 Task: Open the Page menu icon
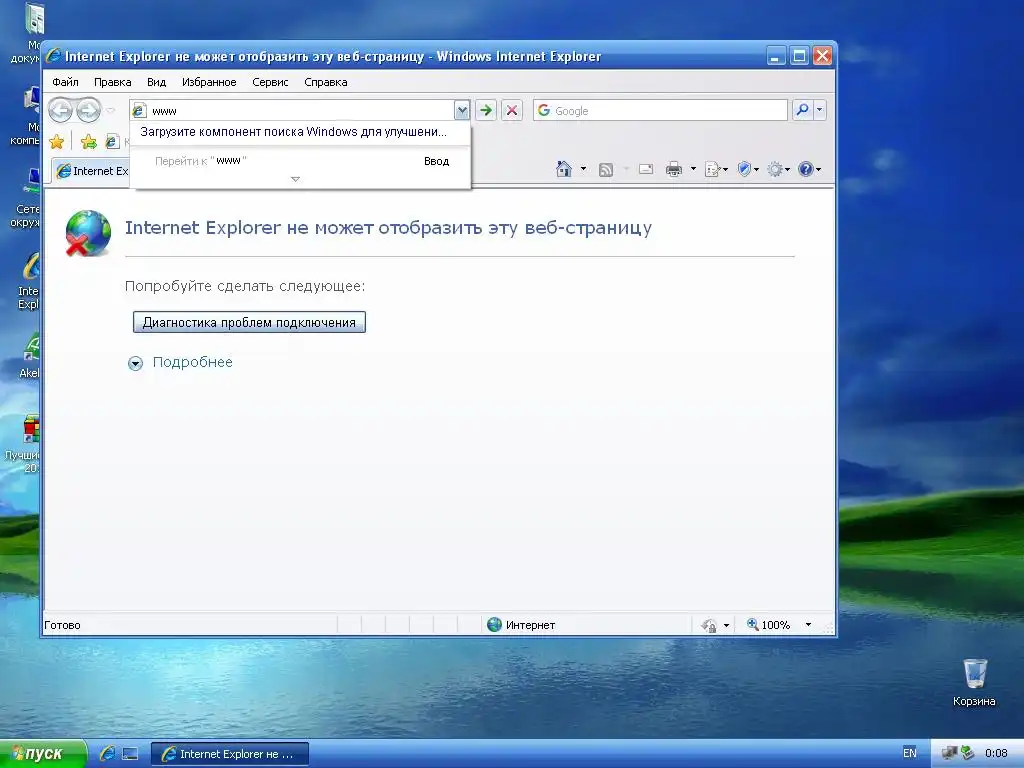(x=715, y=170)
